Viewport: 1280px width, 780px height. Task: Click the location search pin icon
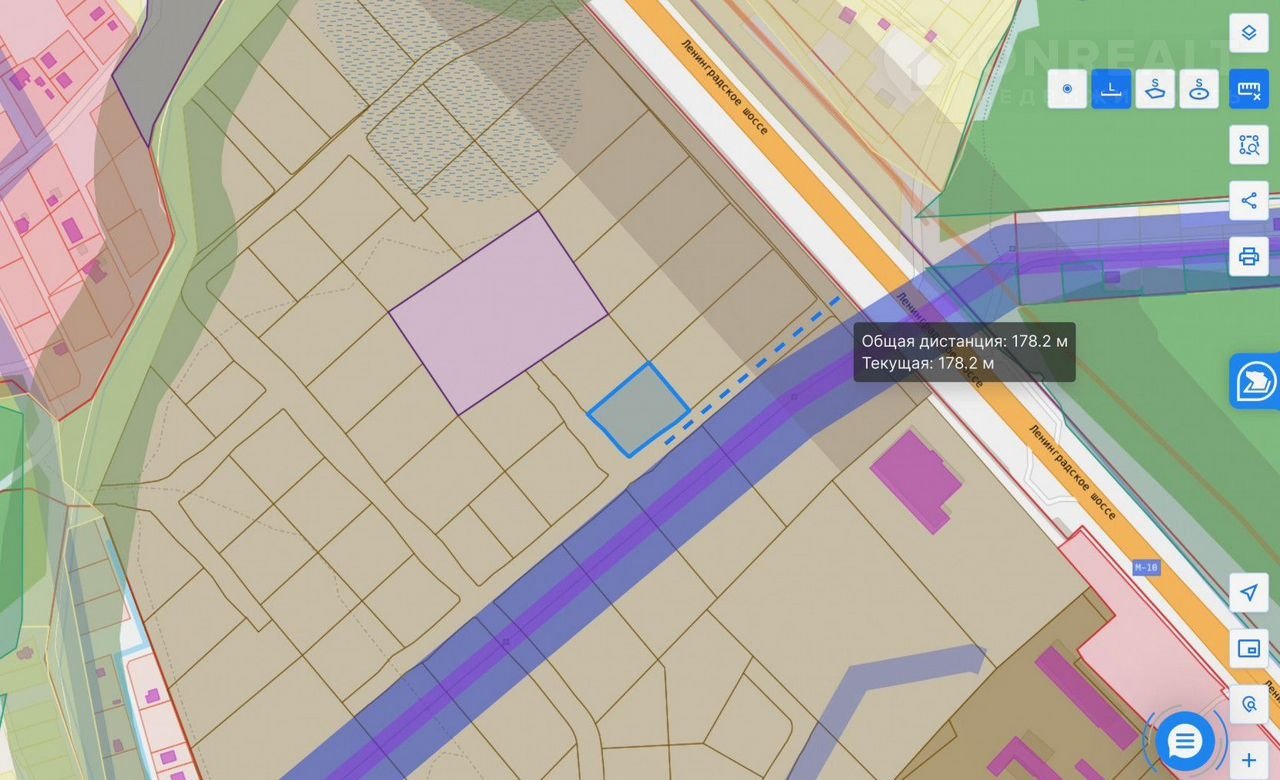pos(1248,705)
